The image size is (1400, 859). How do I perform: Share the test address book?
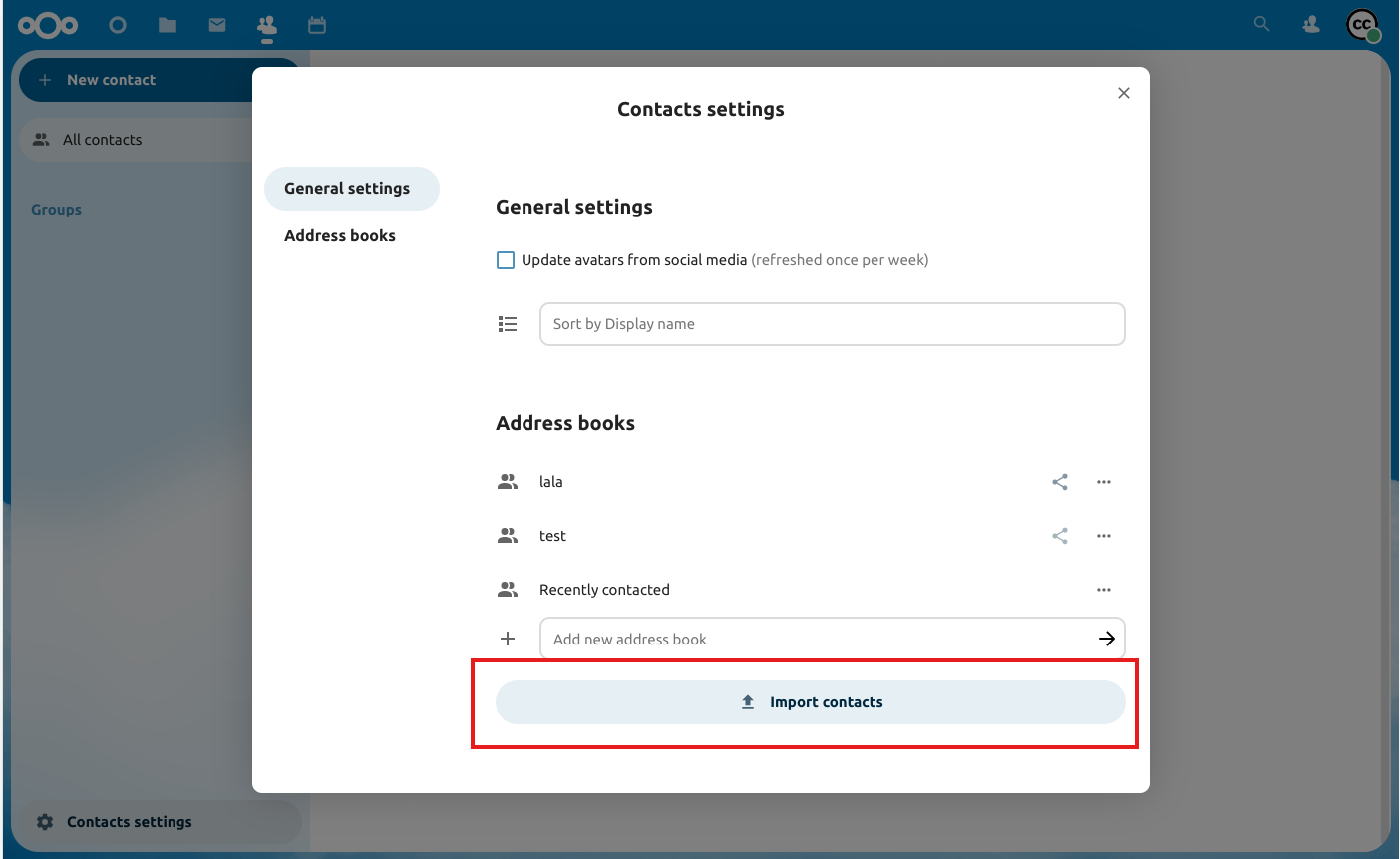[1059, 536]
